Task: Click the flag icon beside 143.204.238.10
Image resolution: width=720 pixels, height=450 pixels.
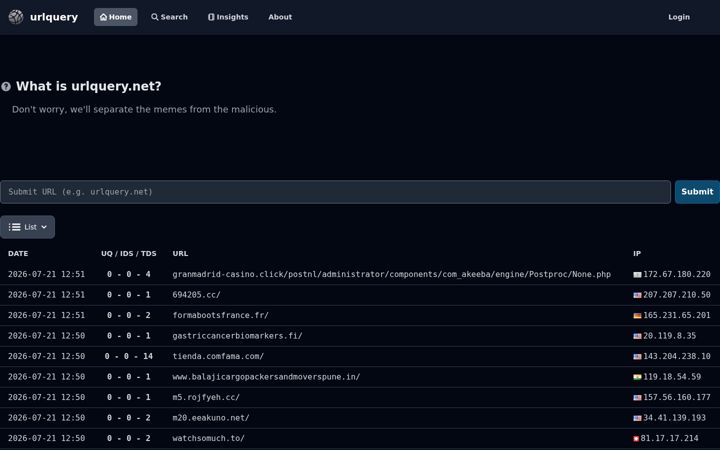Action: coord(637,356)
